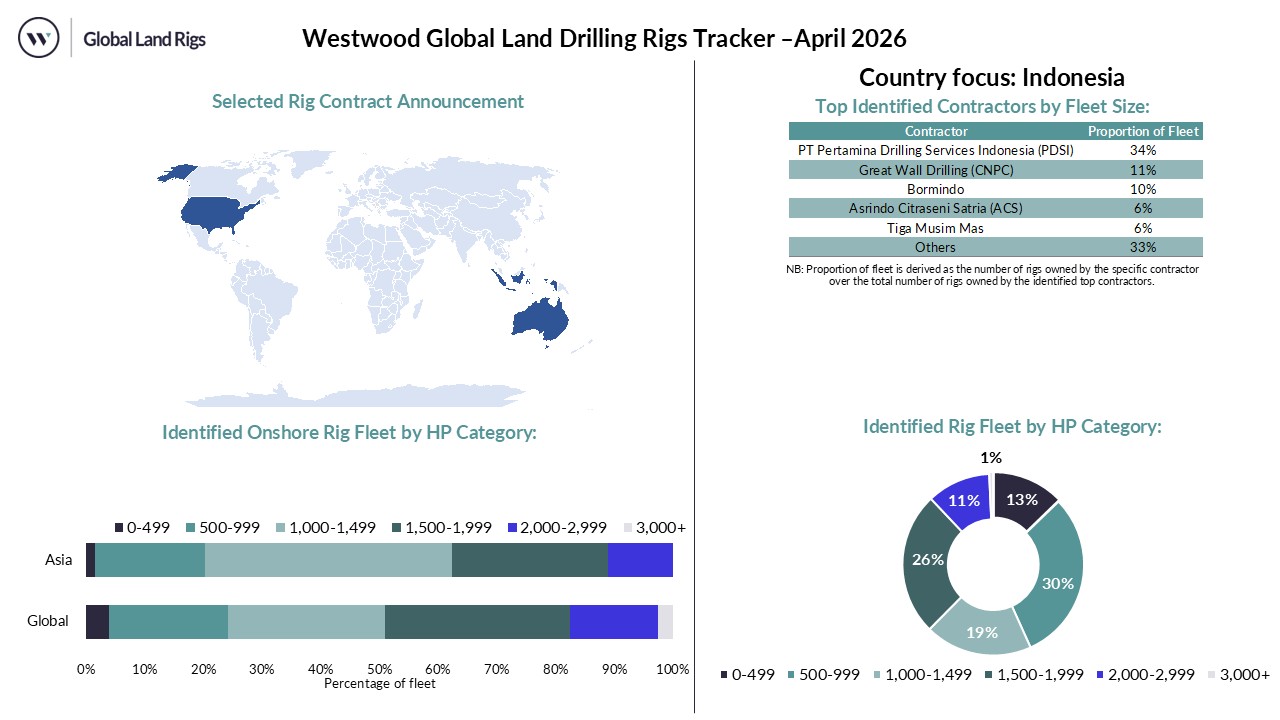Click the 'Proportion of Fleet' column header

point(1144,131)
